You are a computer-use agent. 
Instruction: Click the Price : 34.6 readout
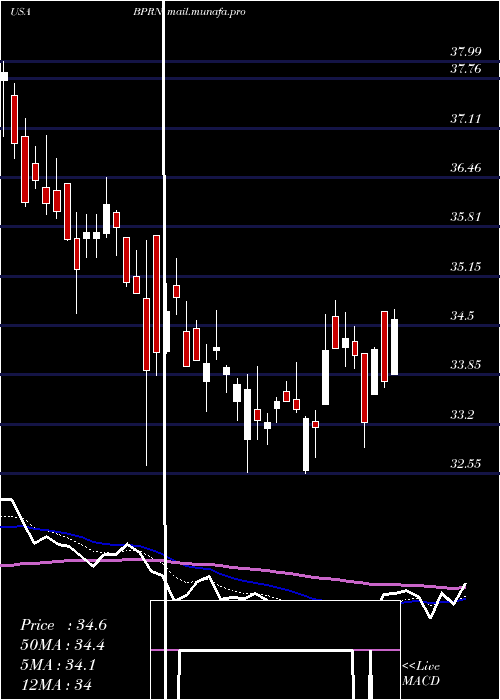(x=63, y=625)
